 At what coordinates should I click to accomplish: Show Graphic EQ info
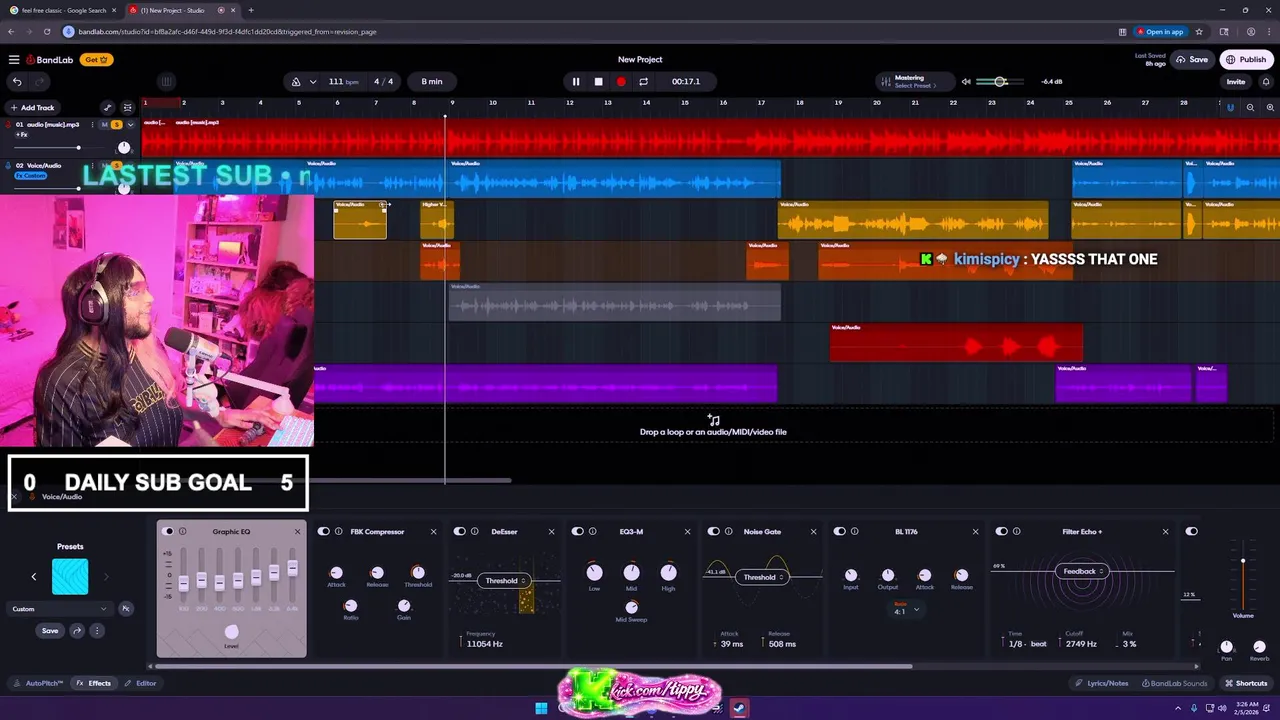click(183, 531)
